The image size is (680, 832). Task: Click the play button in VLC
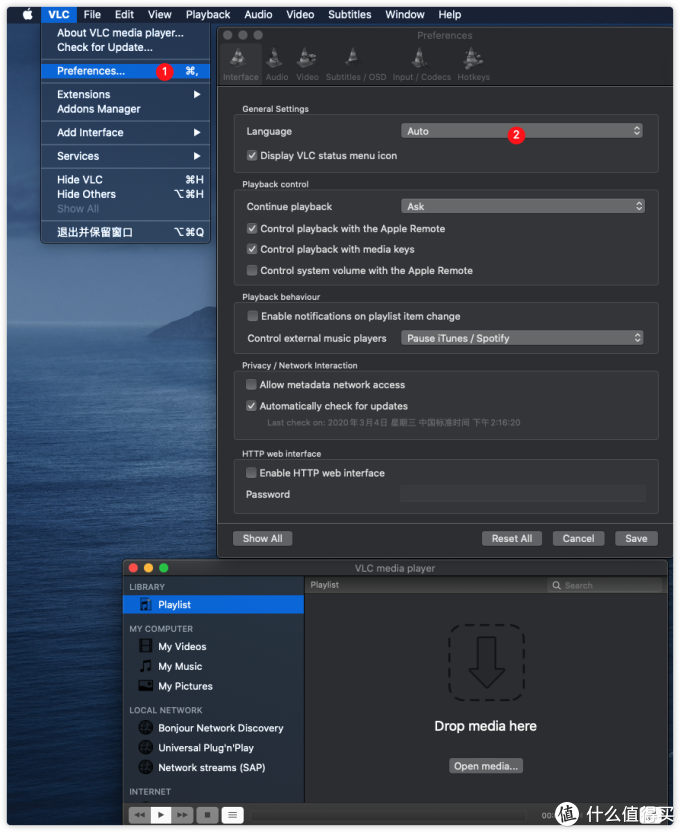(161, 814)
